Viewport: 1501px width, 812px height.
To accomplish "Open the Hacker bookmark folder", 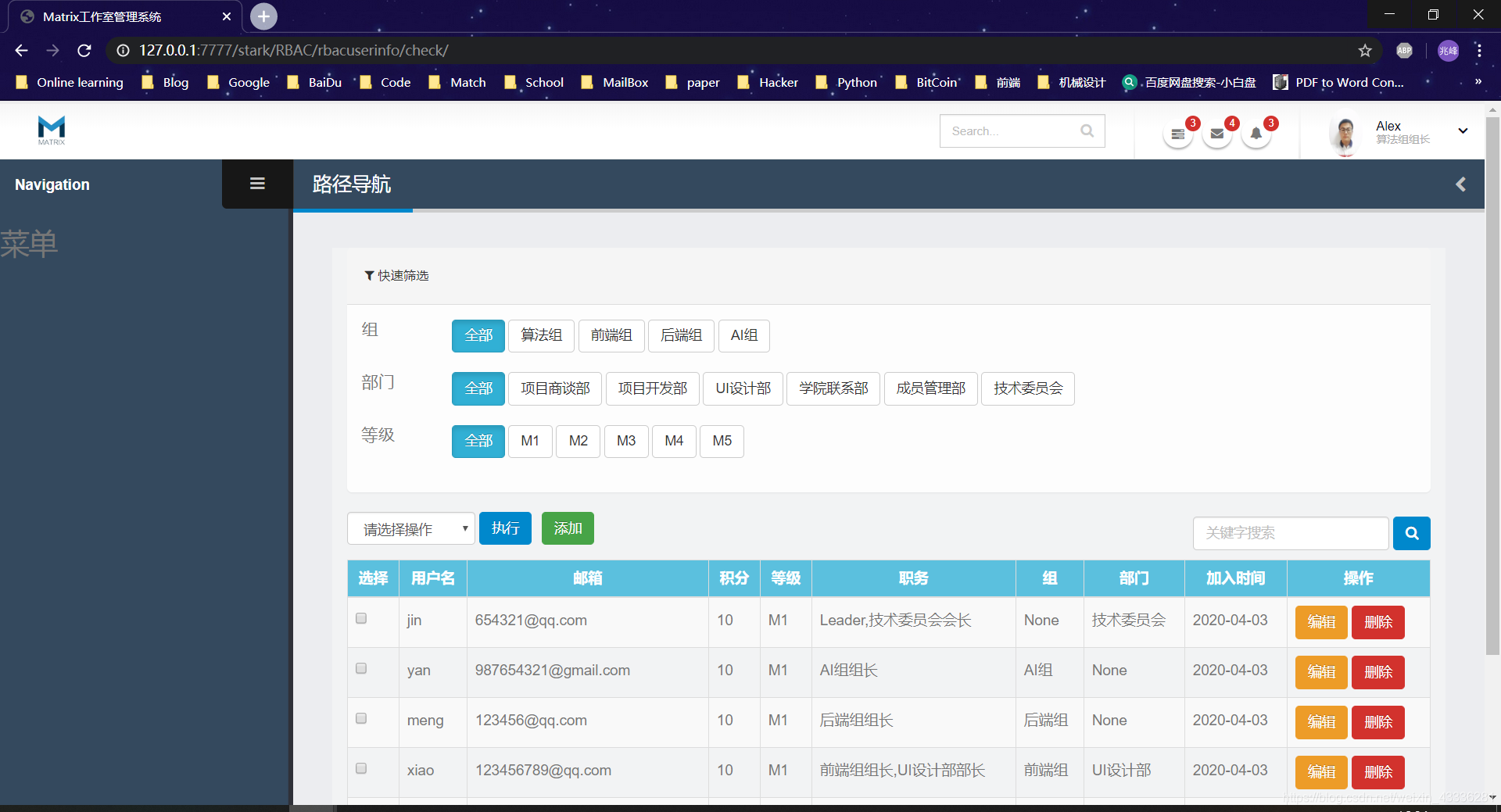I will (x=768, y=82).
